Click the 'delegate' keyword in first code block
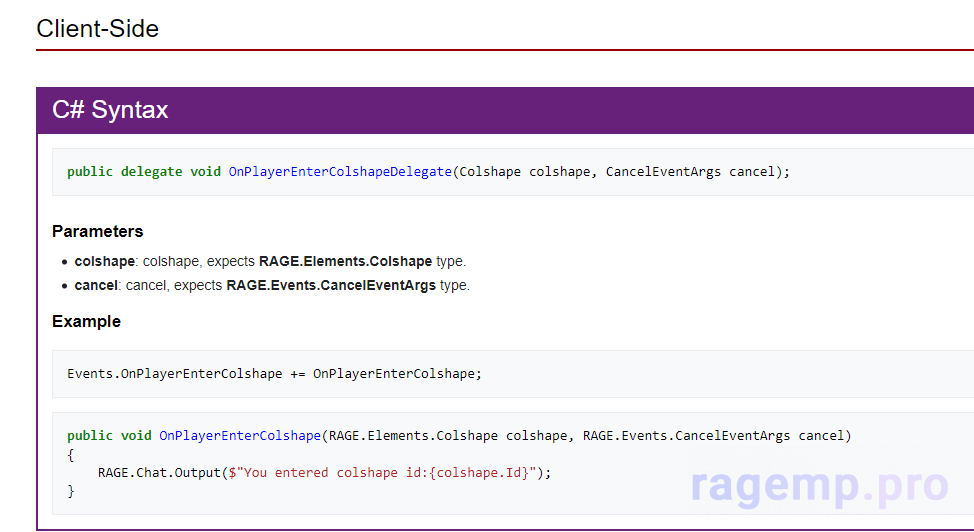This screenshot has height=532, width=974. [151, 172]
